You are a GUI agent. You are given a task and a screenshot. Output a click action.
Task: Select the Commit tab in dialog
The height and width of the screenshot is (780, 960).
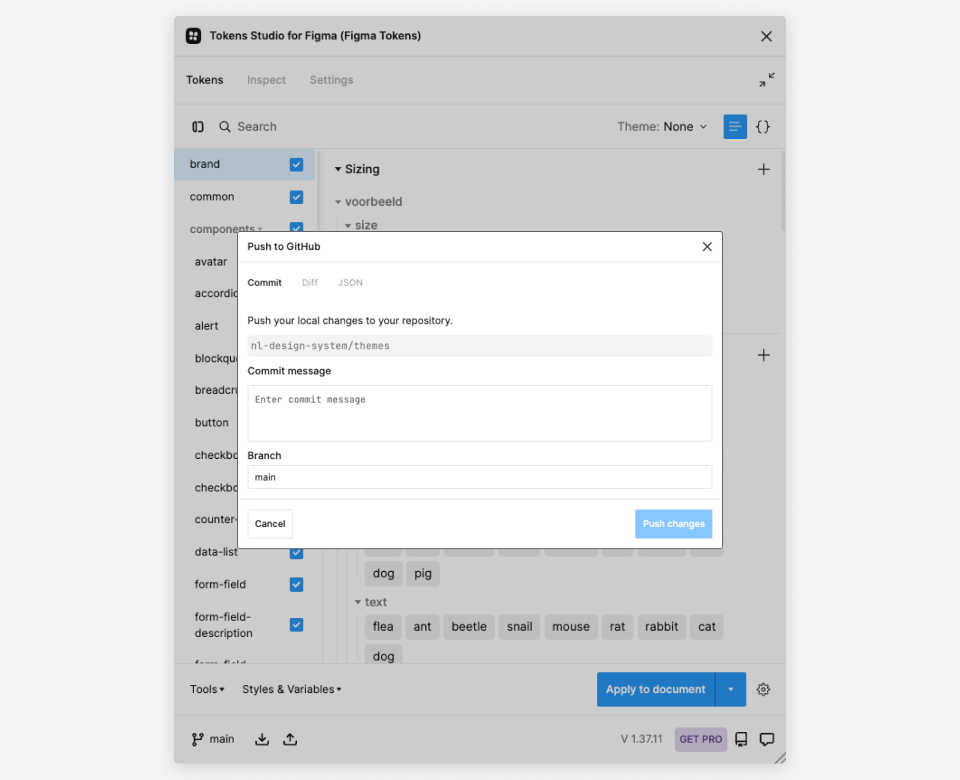click(264, 282)
